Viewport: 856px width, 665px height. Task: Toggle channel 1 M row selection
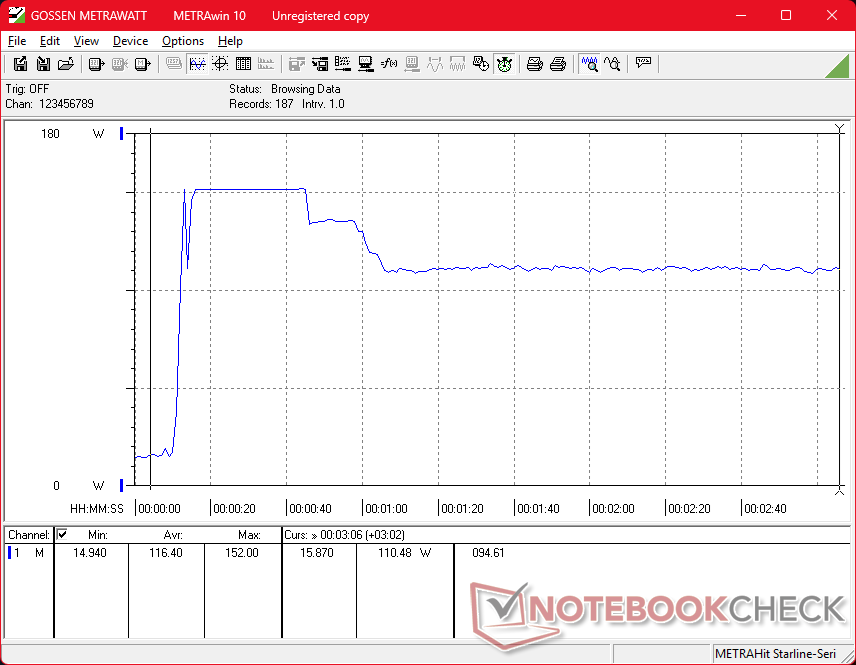tap(26, 553)
